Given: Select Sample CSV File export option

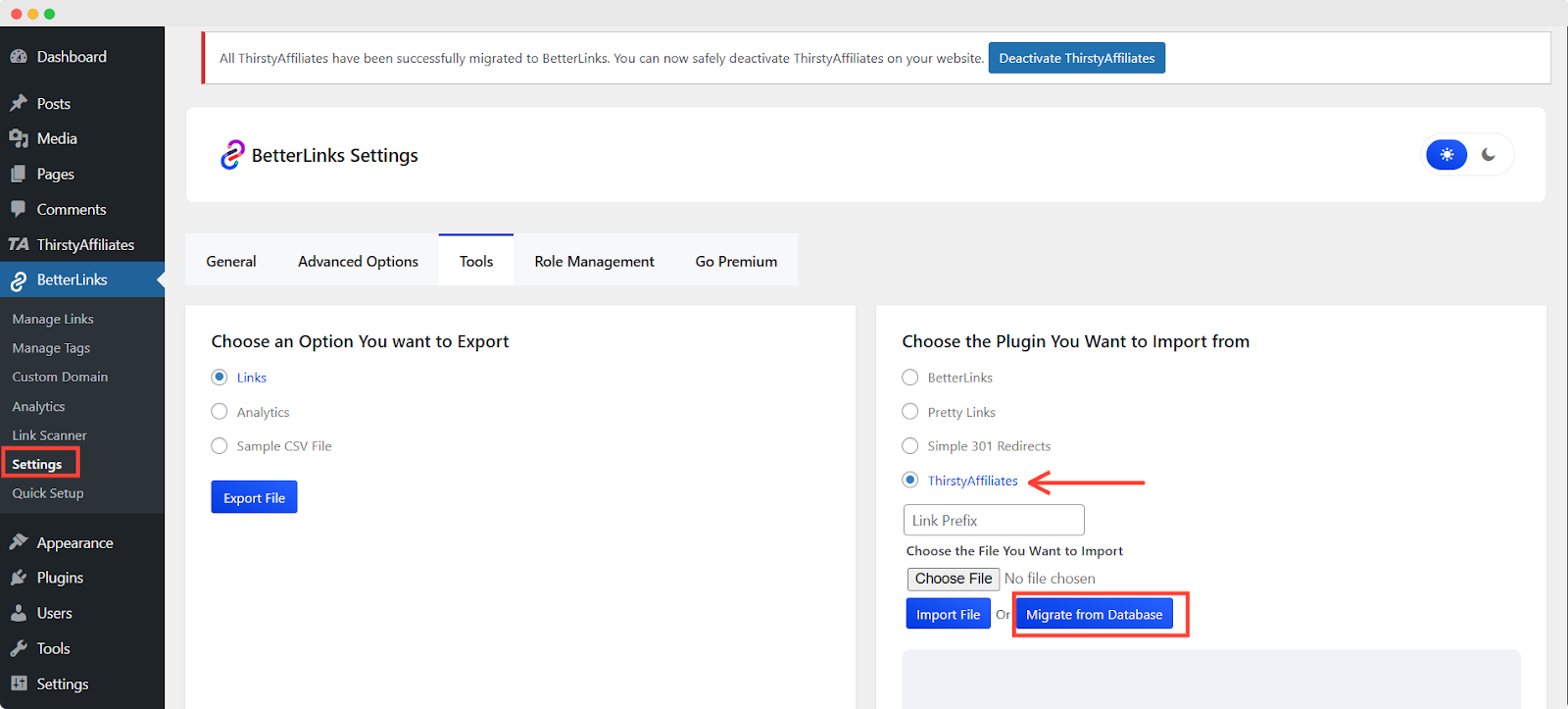Looking at the screenshot, I should (x=220, y=446).
